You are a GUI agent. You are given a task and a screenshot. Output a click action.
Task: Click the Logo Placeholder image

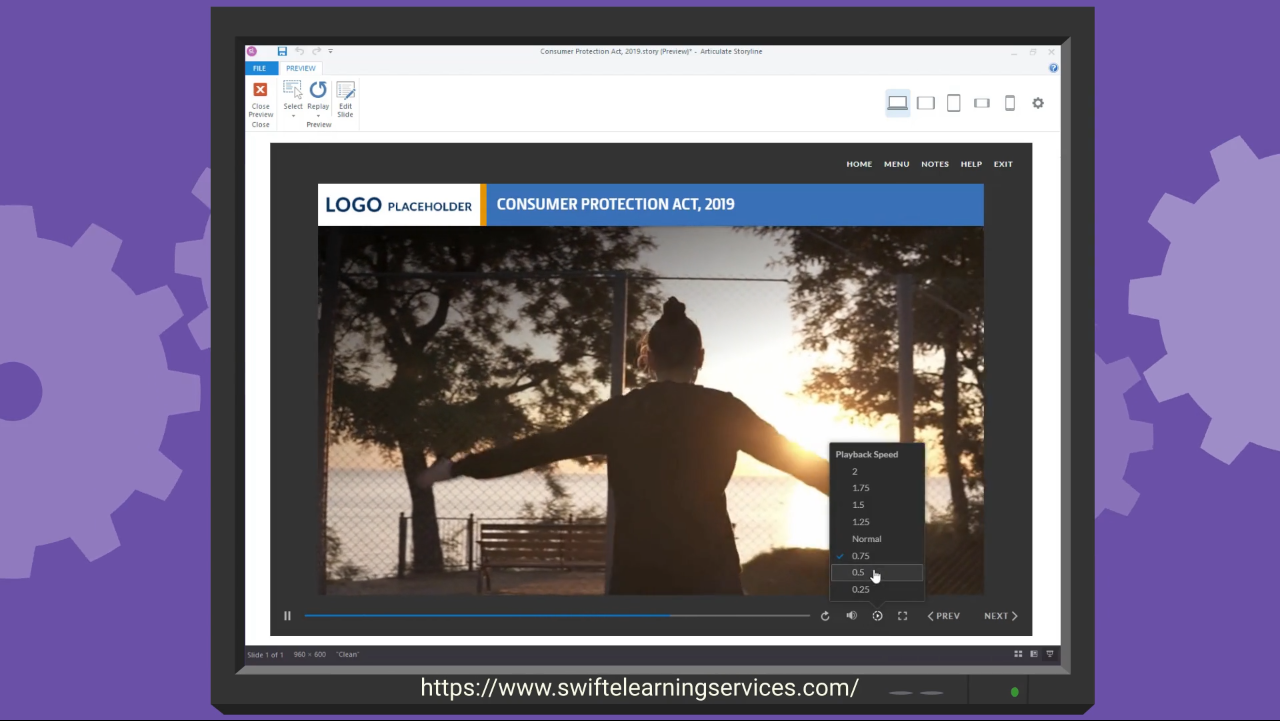pos(399,205)
